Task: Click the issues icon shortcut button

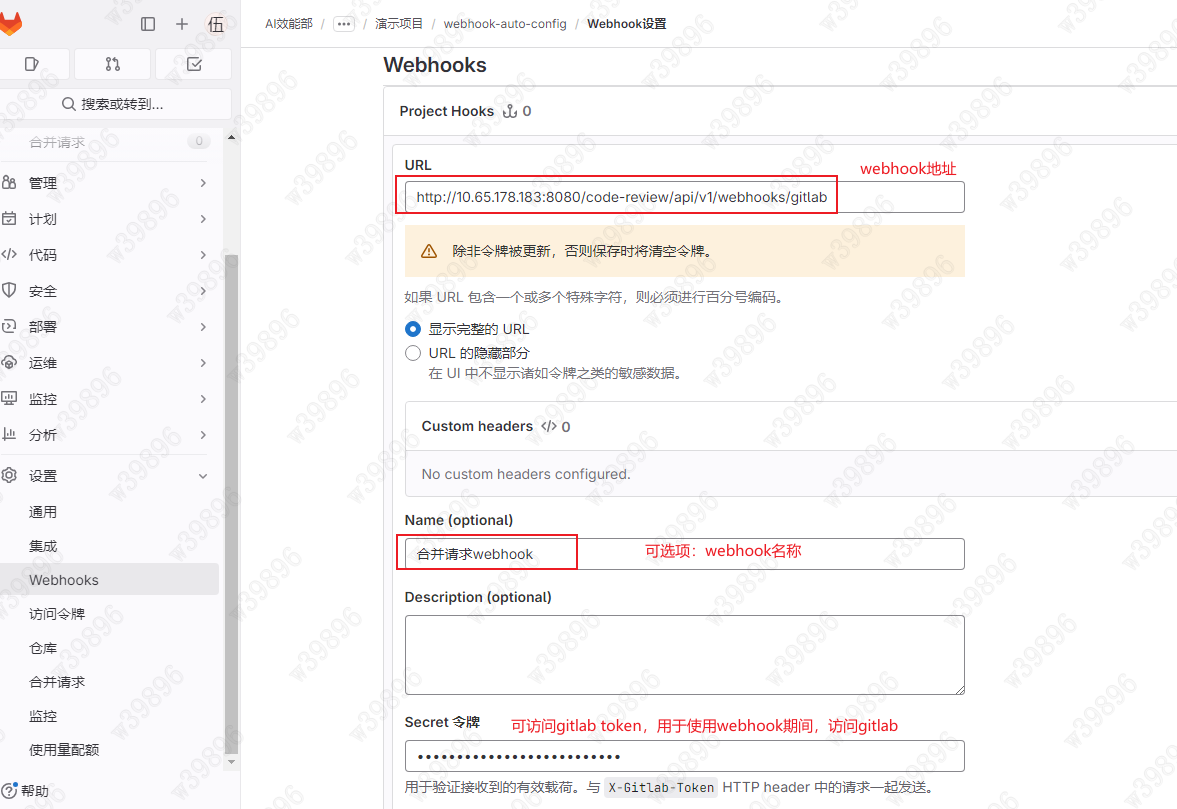Action: coord(35,62)
